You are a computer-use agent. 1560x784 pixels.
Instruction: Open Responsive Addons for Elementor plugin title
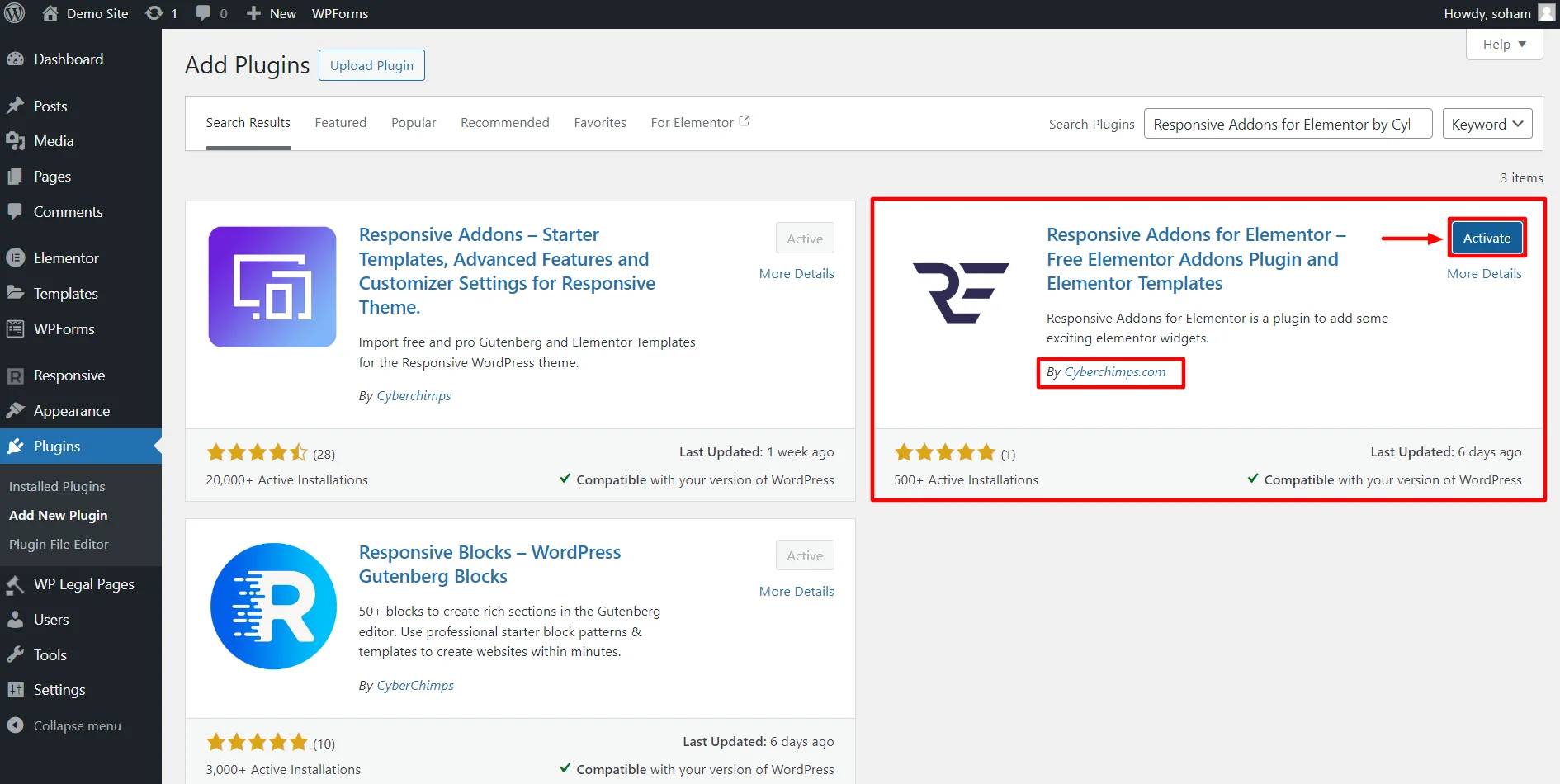(x=1196, y=259)
